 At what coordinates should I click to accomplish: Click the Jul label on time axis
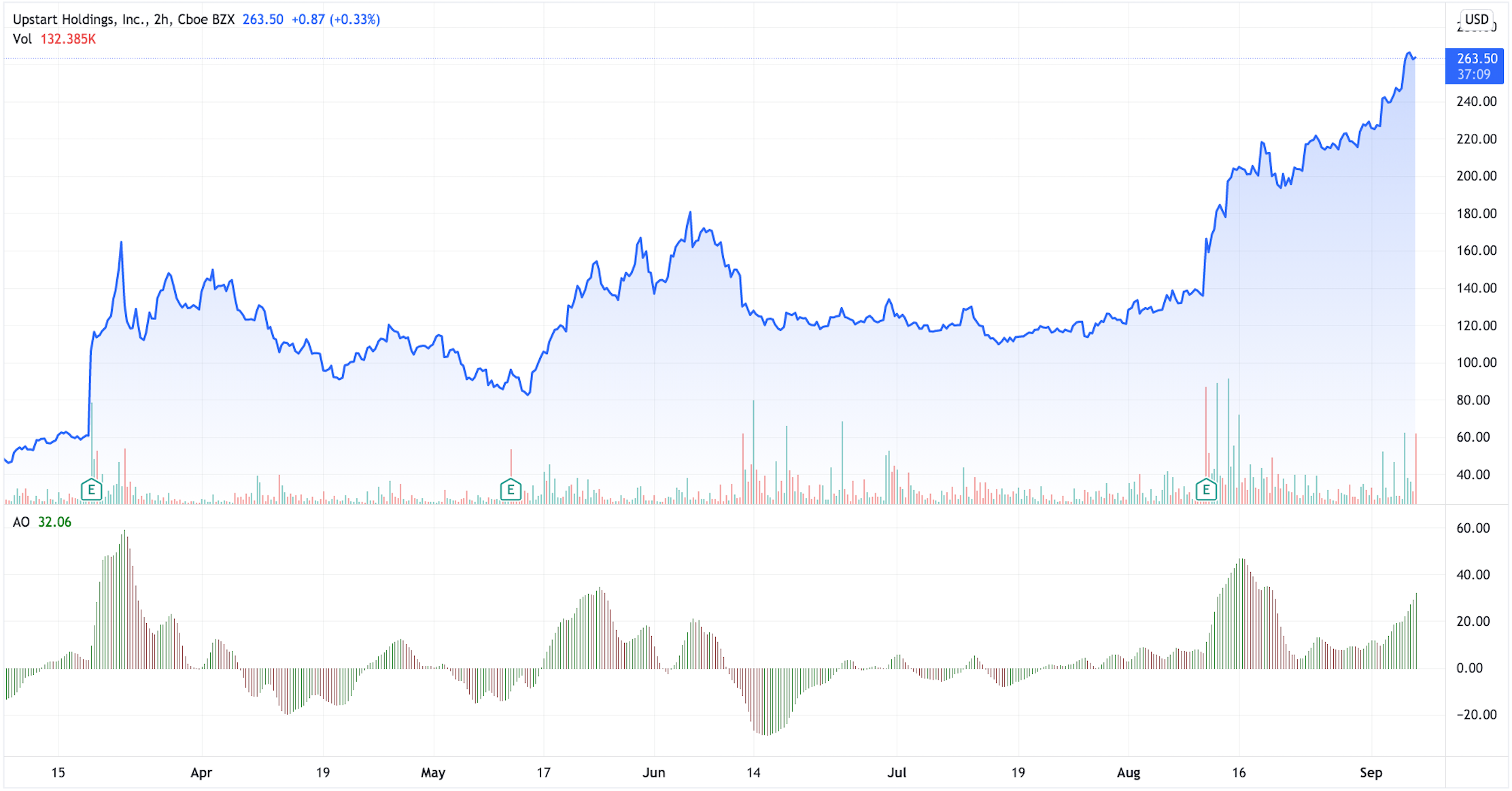[897, 773]
